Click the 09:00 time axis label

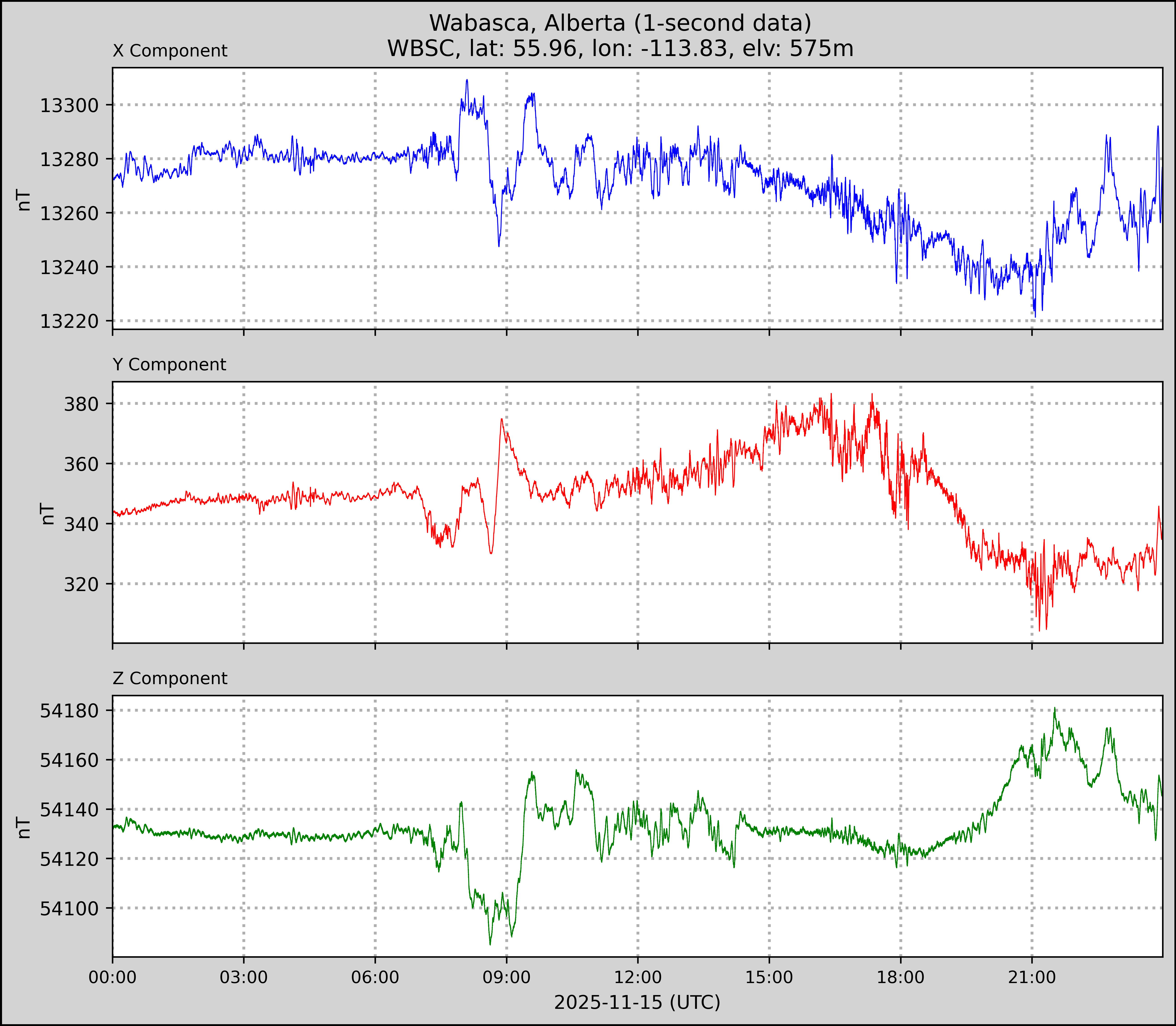(x=506, y=977)
